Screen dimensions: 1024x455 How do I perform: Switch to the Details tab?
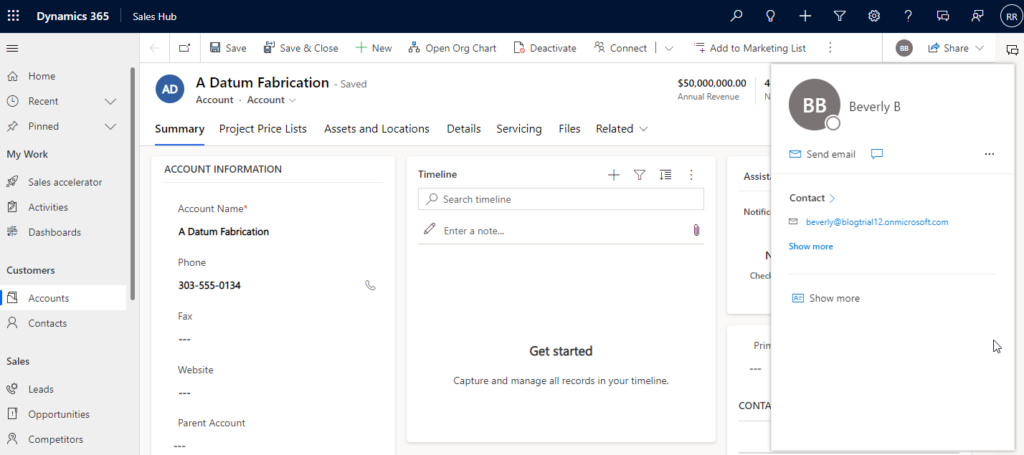(x=463, y=129)
